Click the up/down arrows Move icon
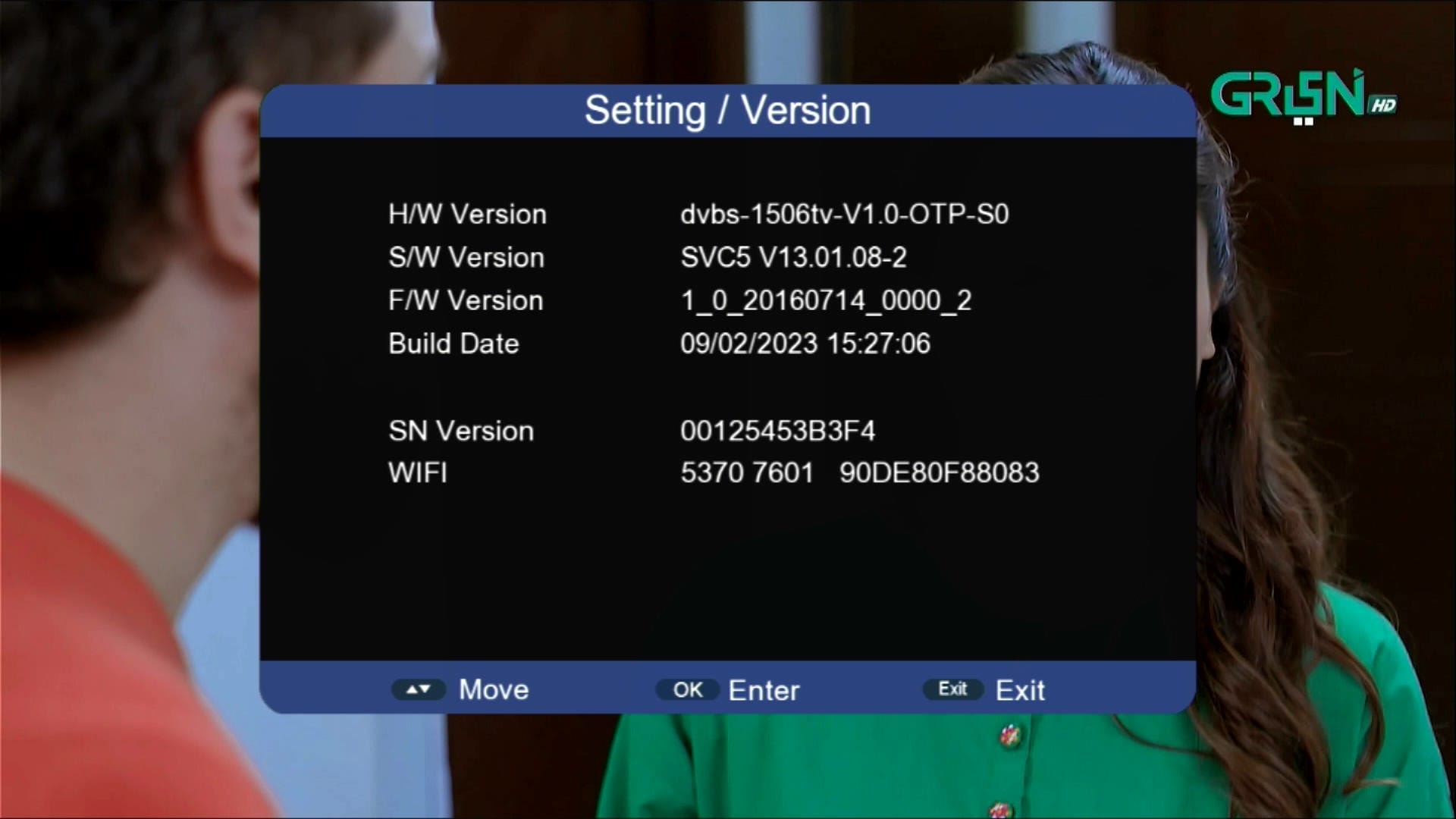Image resolution: width=1456 pixels, height=819 pixels. (x=418, y=689)
